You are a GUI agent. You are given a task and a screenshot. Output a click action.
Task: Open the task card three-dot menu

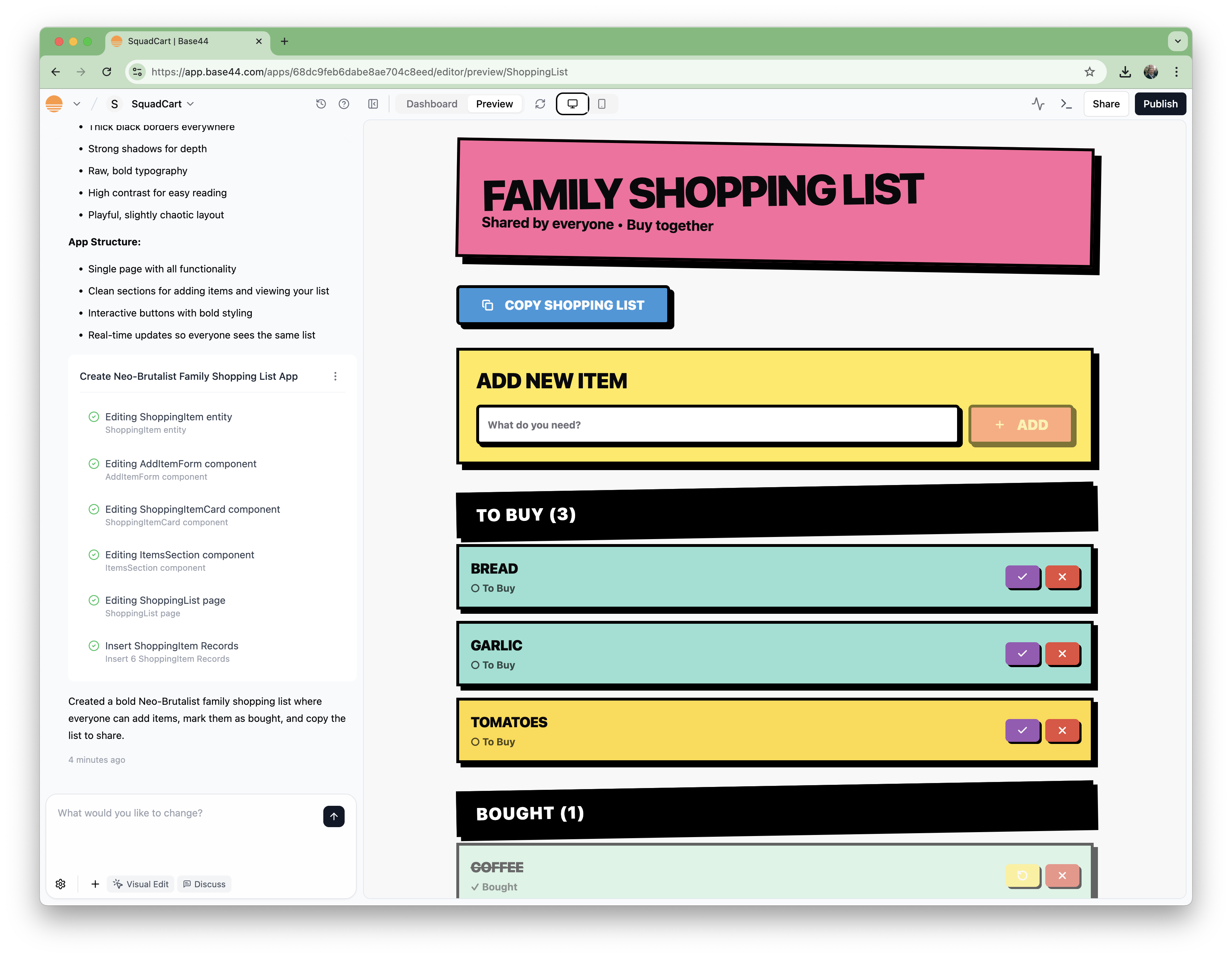pos(335,376)
